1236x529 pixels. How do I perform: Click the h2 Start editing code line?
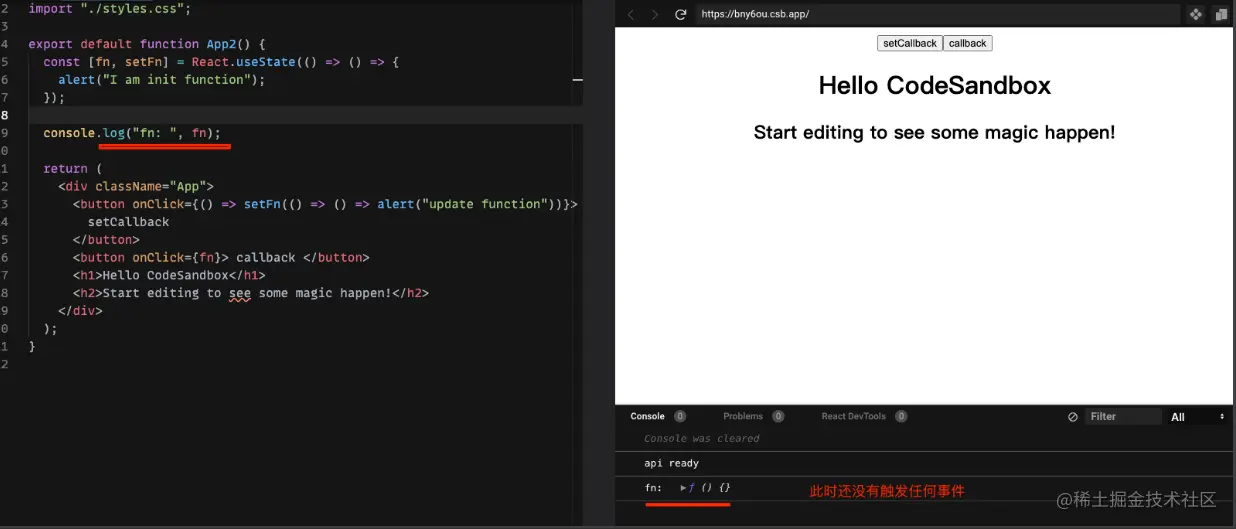[251, 293]
